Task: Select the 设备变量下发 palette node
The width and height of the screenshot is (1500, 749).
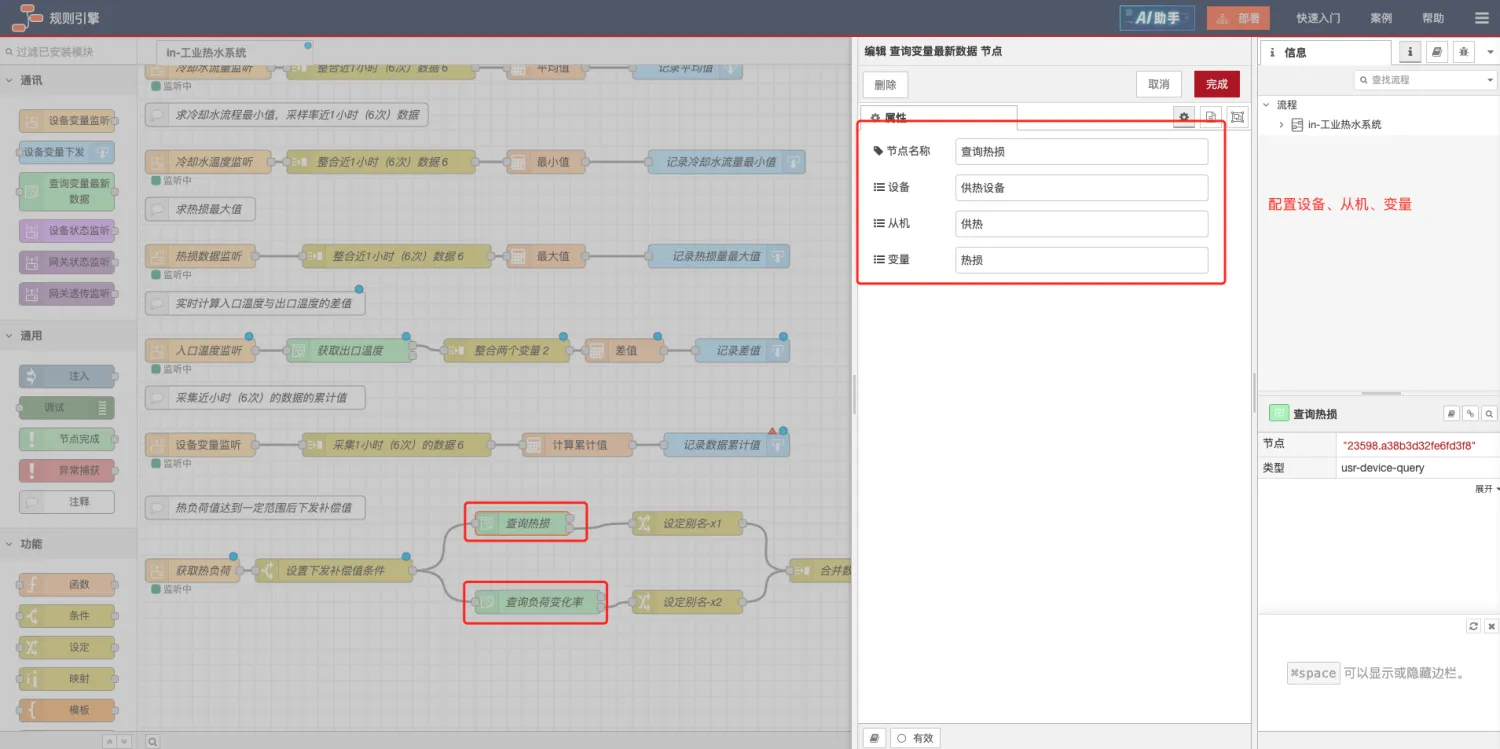Action: (67, 152)
